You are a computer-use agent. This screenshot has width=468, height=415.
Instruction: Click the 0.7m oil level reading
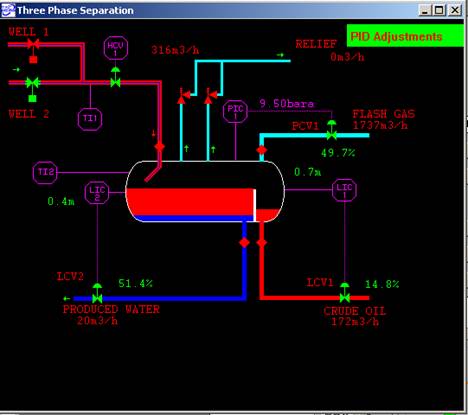[307, 172]
